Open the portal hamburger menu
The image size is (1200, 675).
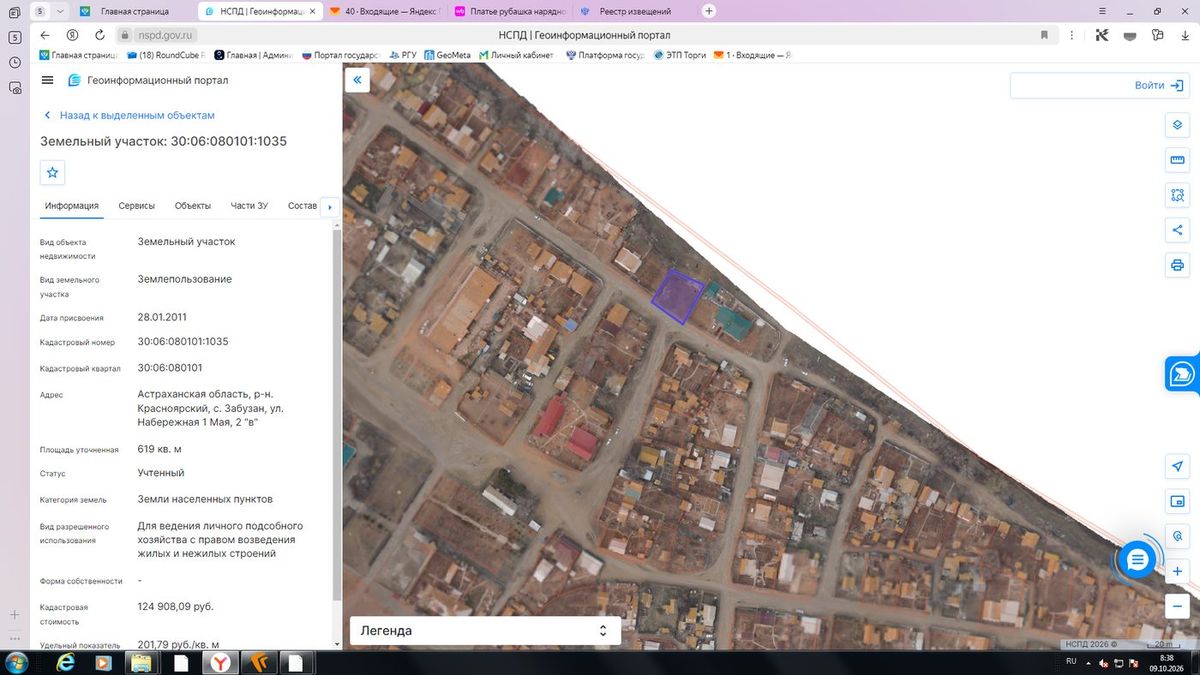[47, 80]
